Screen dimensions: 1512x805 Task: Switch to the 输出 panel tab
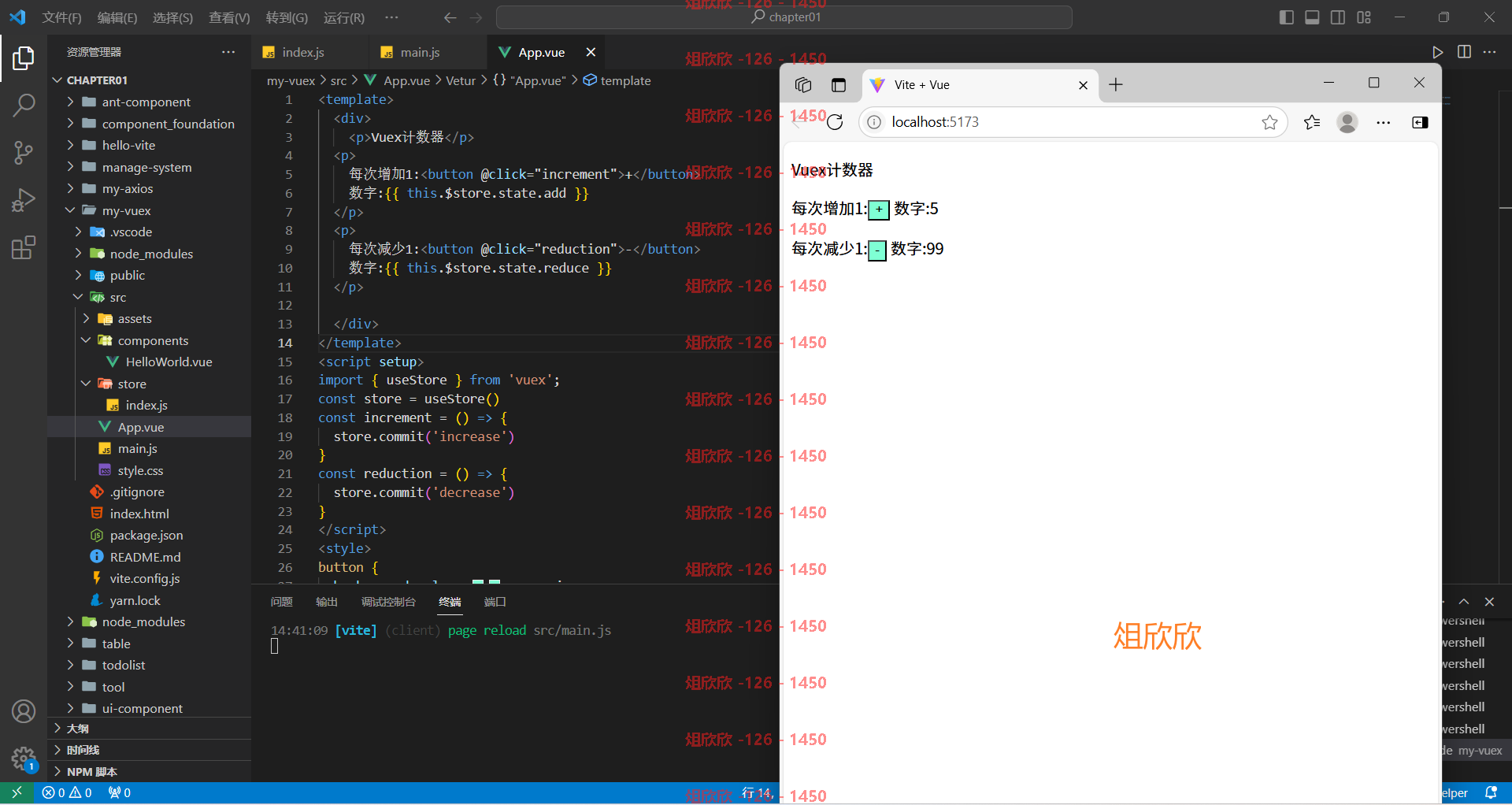tap(327, 602)
